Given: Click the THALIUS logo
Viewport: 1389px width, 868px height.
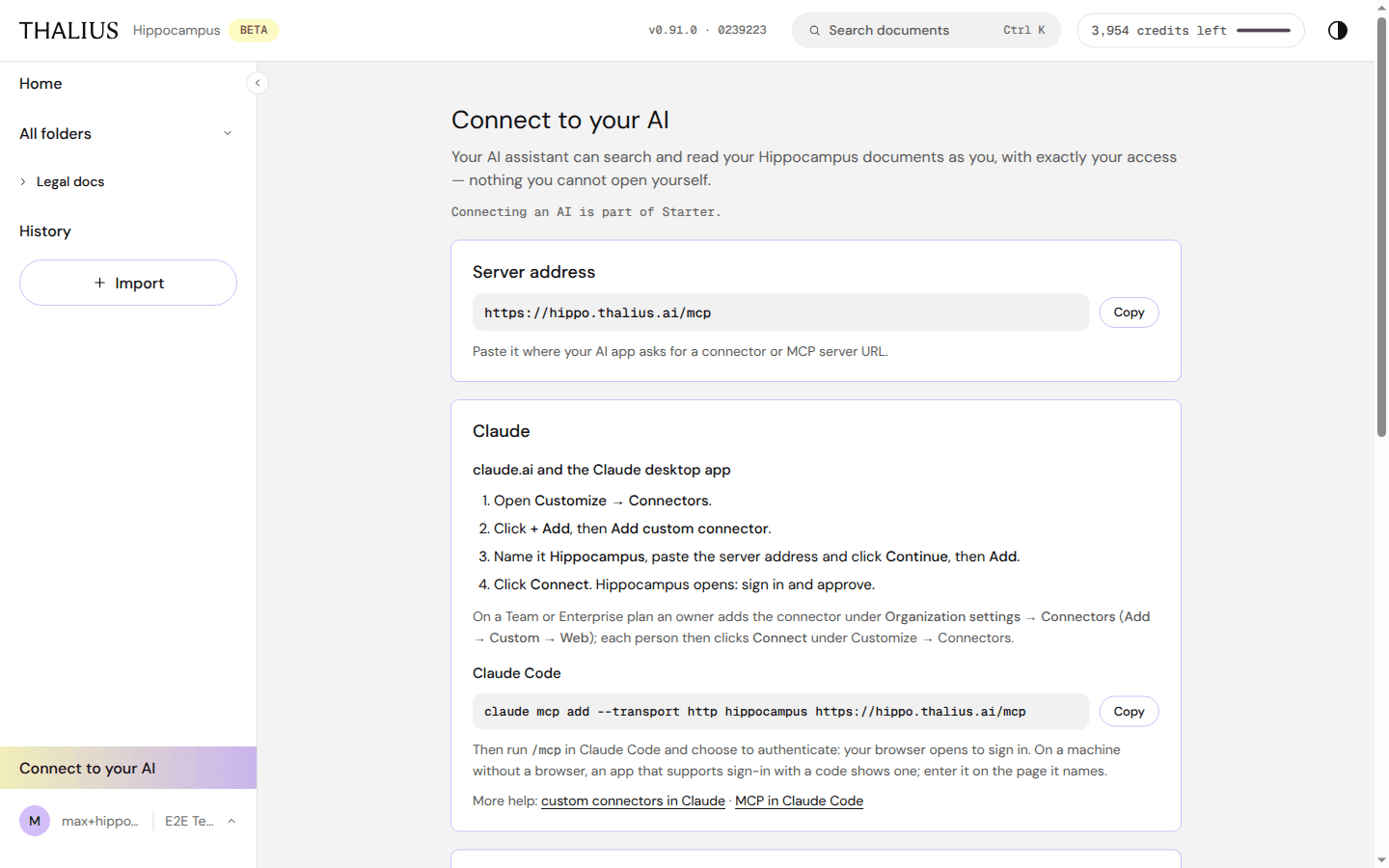Looking at the screenshot, I should point(68,31).
